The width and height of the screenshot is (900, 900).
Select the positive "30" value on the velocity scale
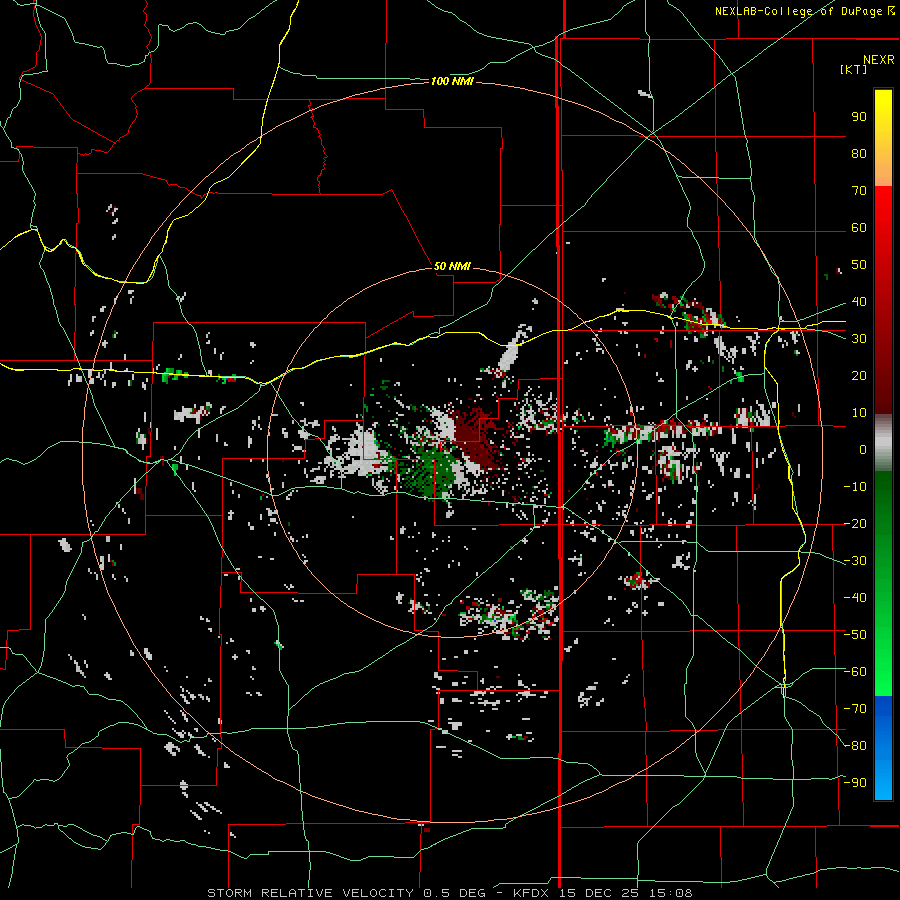pyautogui.click(x=859, y=339)
